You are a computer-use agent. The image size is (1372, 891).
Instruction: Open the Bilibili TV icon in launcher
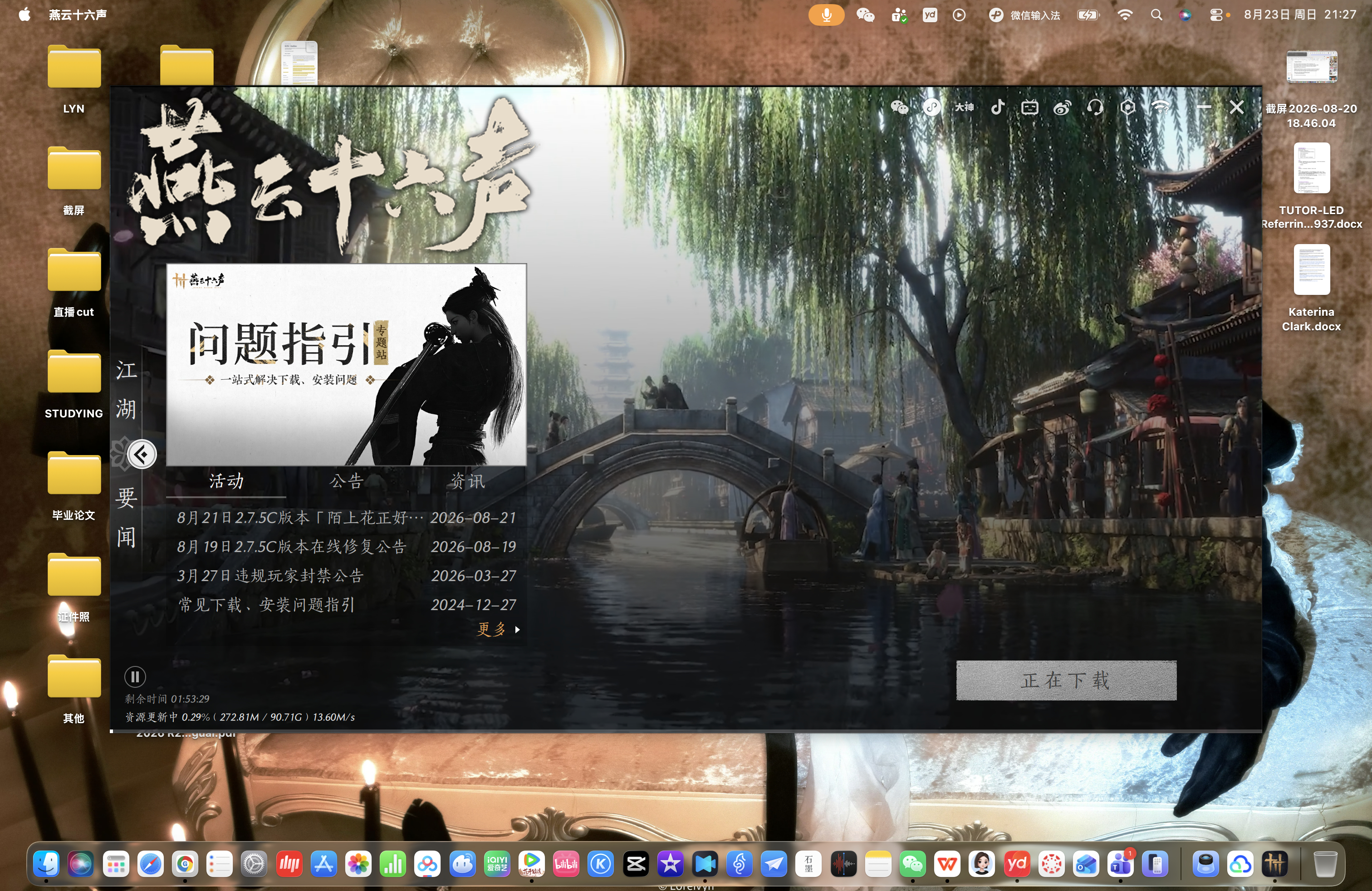point(1029,107)
